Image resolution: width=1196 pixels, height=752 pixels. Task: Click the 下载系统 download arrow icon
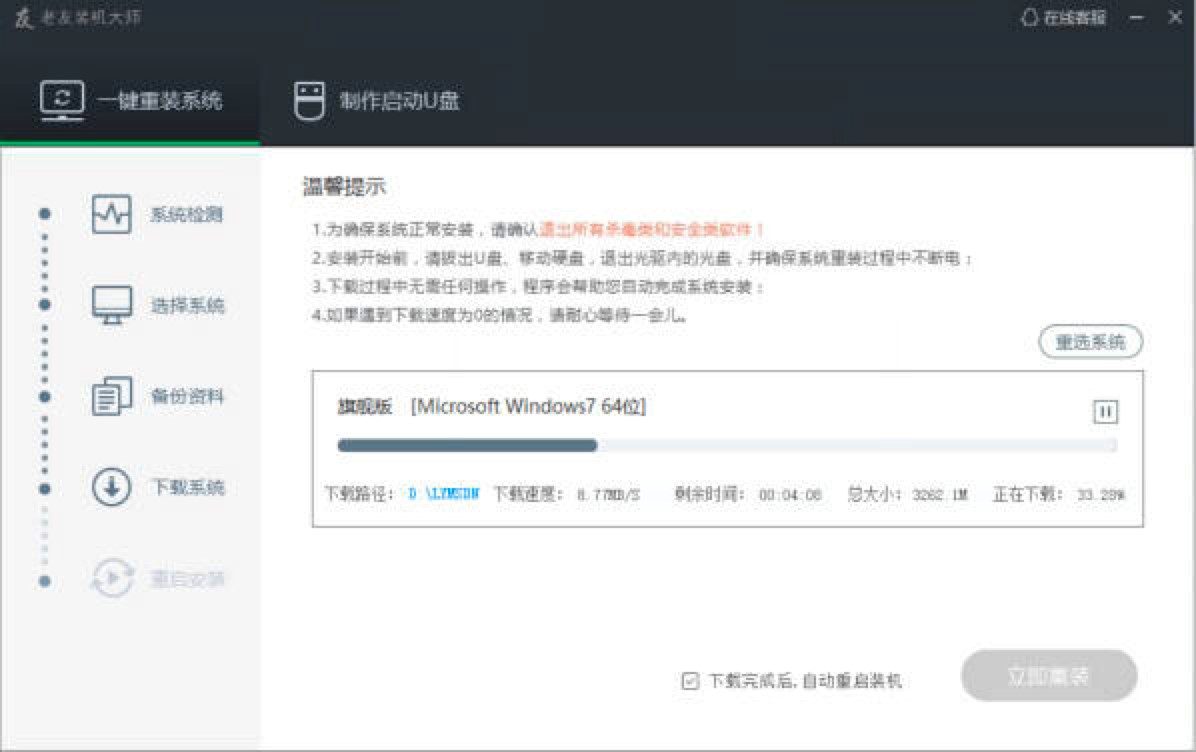coord(111,488)
